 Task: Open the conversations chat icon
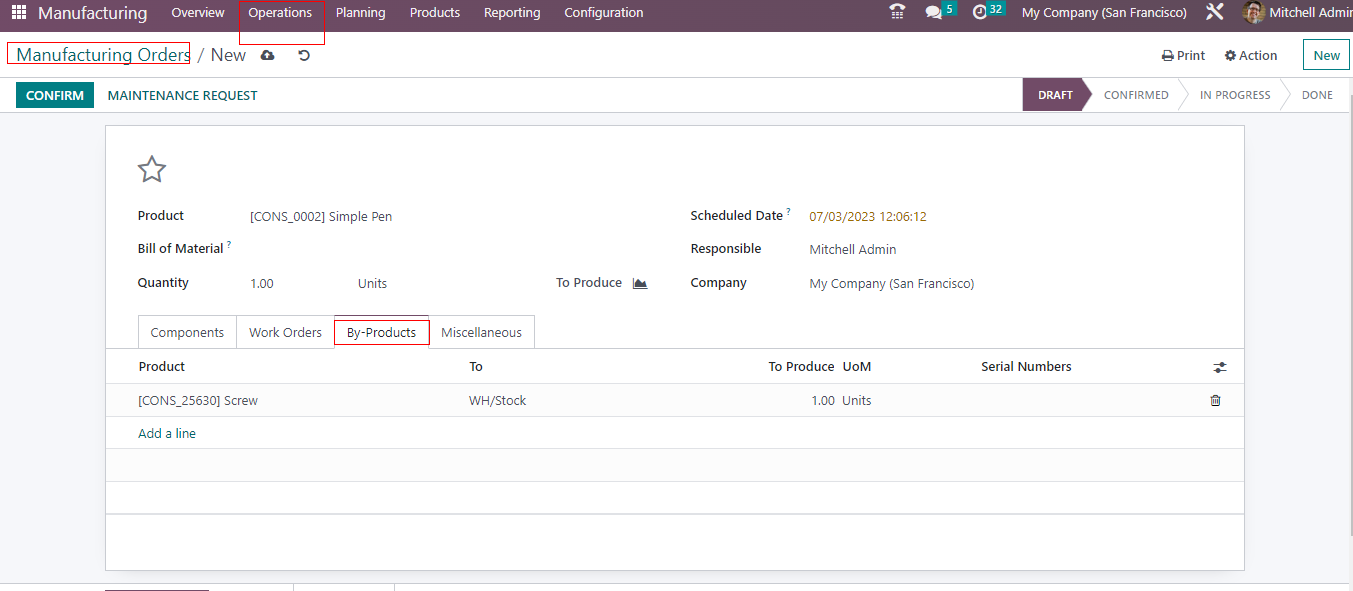934,13
